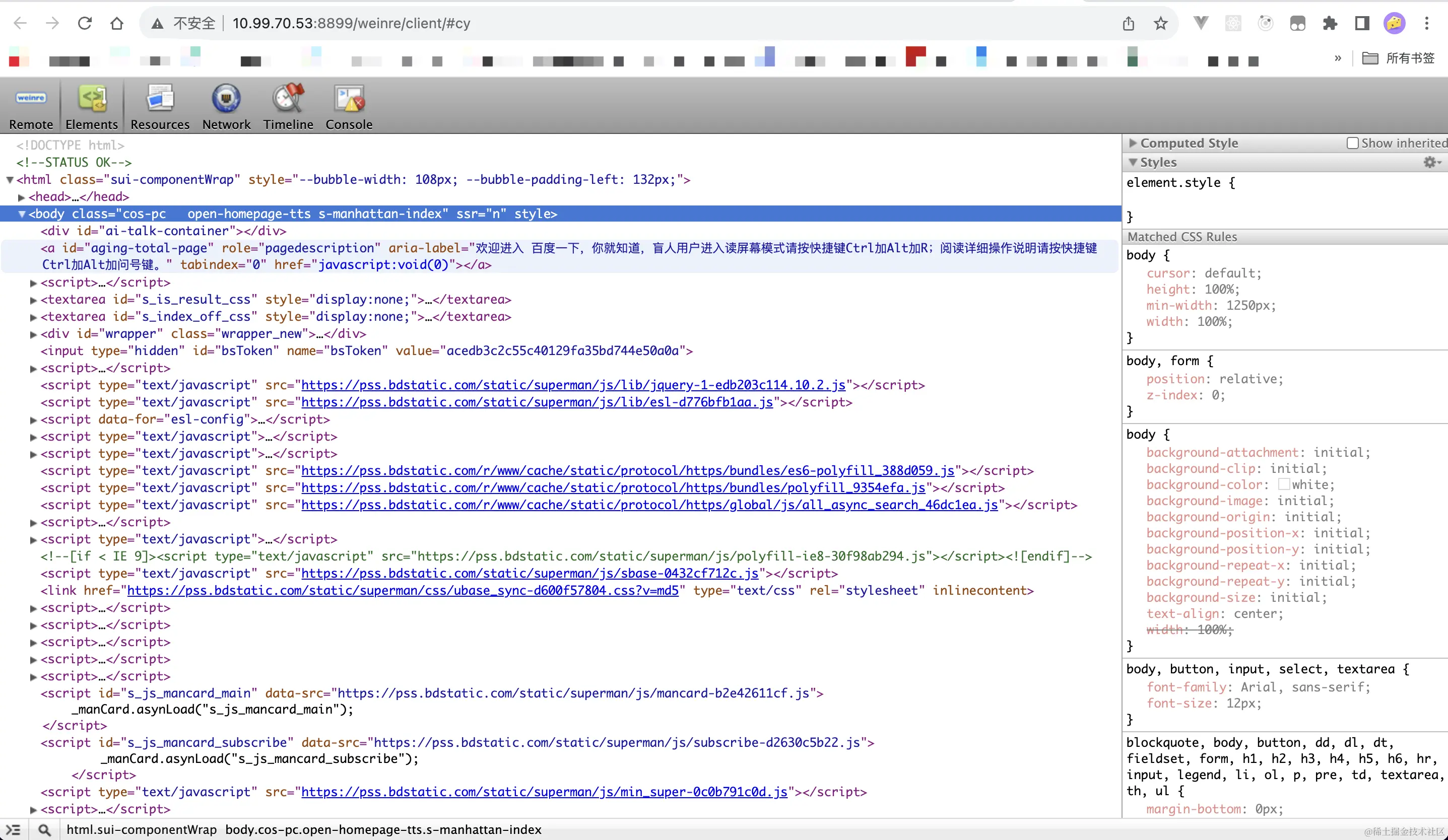Image resolution: width=1448 pixels, height=840 pixels.
Task: Click the search magnifier in status bar
Action: [x=44, y=829]
